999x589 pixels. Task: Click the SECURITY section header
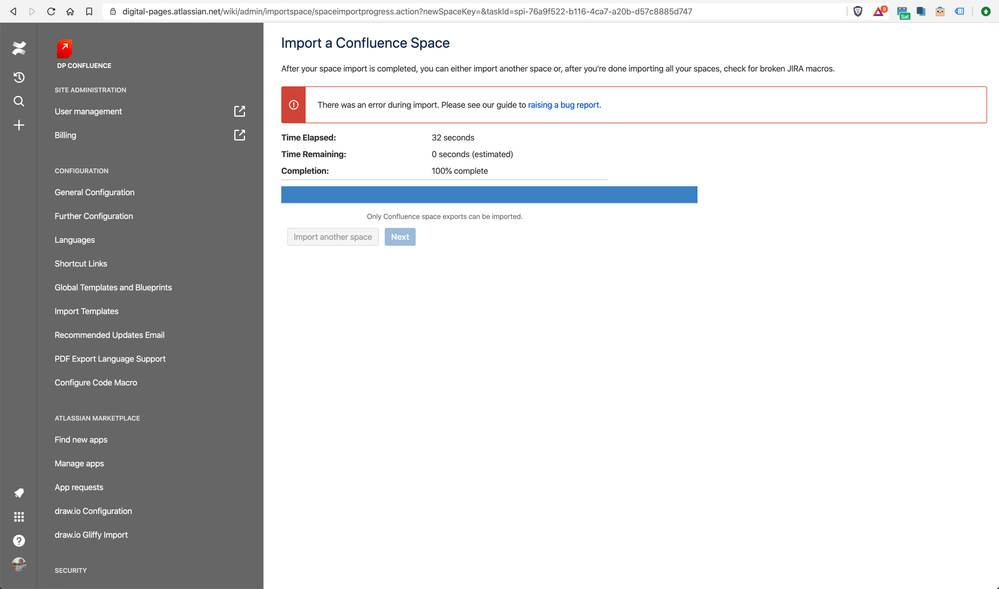(70, 571)
